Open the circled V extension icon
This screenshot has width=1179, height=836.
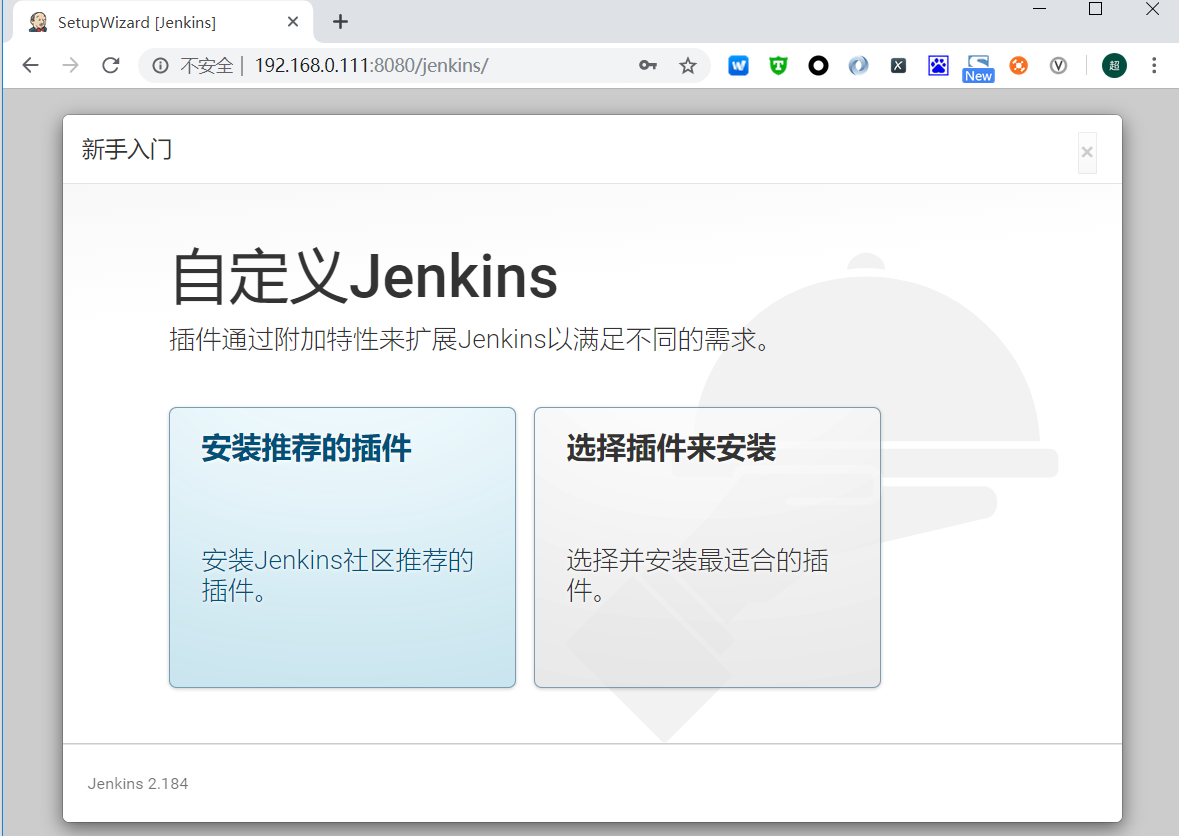pyautogui.click(x=1058, y=65)
